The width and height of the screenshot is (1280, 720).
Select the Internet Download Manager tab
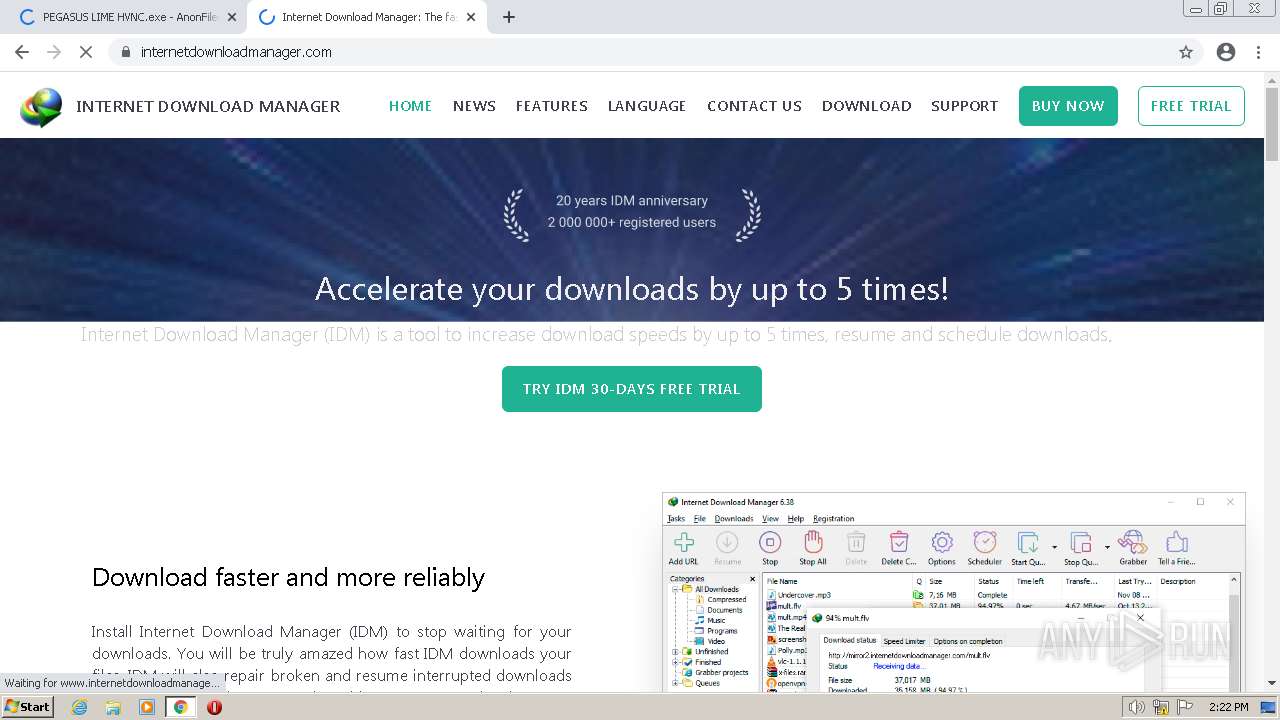366,17
